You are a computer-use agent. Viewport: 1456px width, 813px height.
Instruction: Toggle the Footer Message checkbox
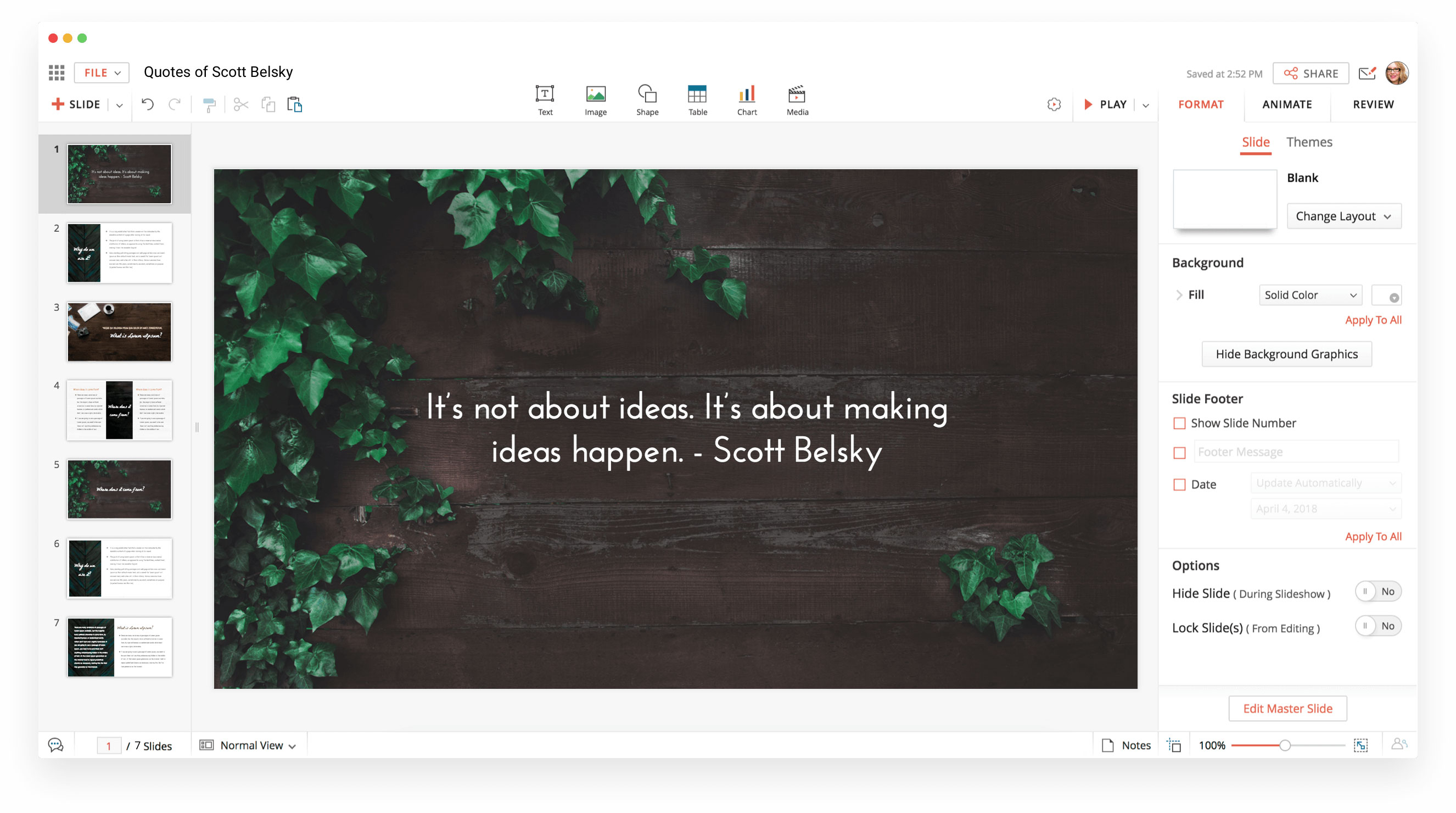pos(1179,452)
